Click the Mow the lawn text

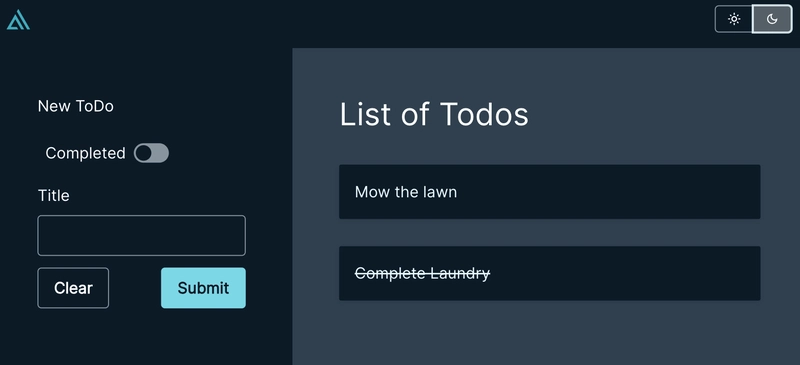406,192
